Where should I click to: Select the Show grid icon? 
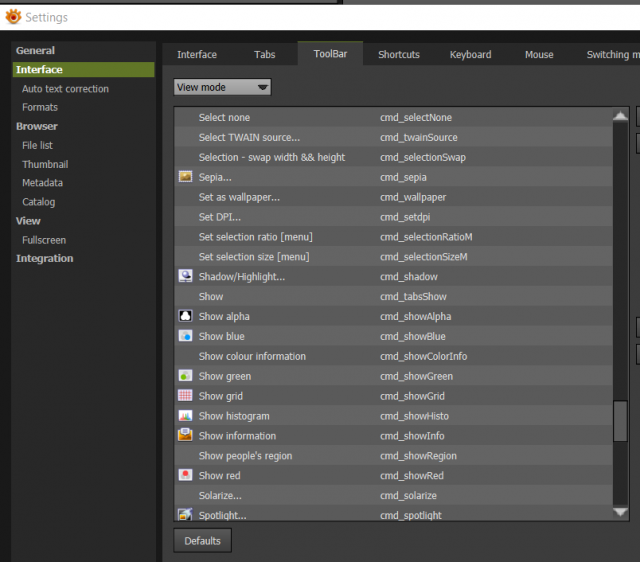pos(185,395)
